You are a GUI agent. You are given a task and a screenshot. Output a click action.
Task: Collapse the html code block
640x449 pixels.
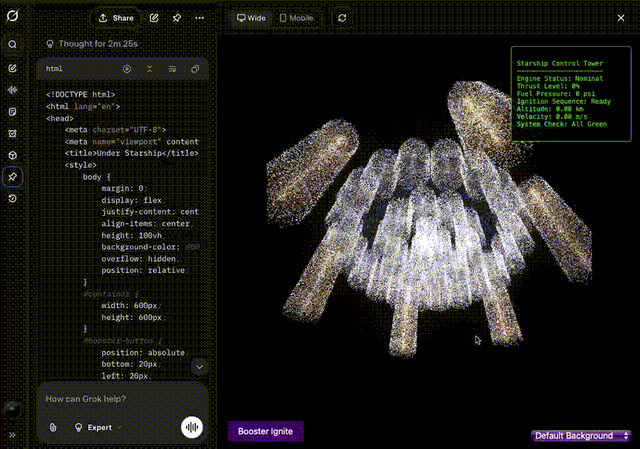coord(150,69)
